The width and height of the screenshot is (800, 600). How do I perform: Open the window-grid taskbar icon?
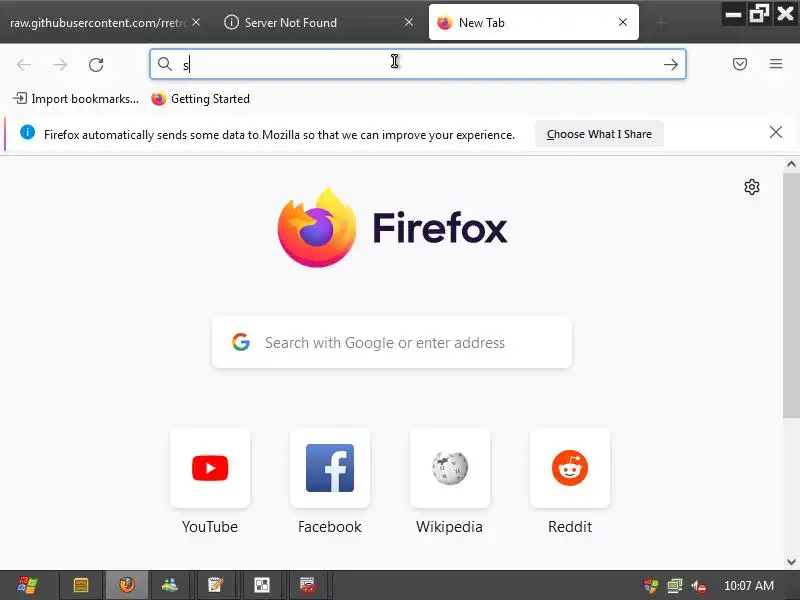point(262,585)
